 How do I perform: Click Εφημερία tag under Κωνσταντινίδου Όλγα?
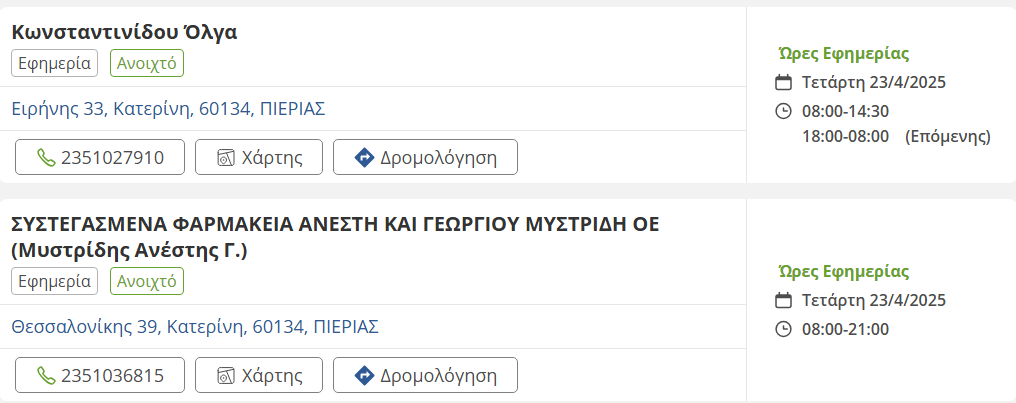coord(55,63)
